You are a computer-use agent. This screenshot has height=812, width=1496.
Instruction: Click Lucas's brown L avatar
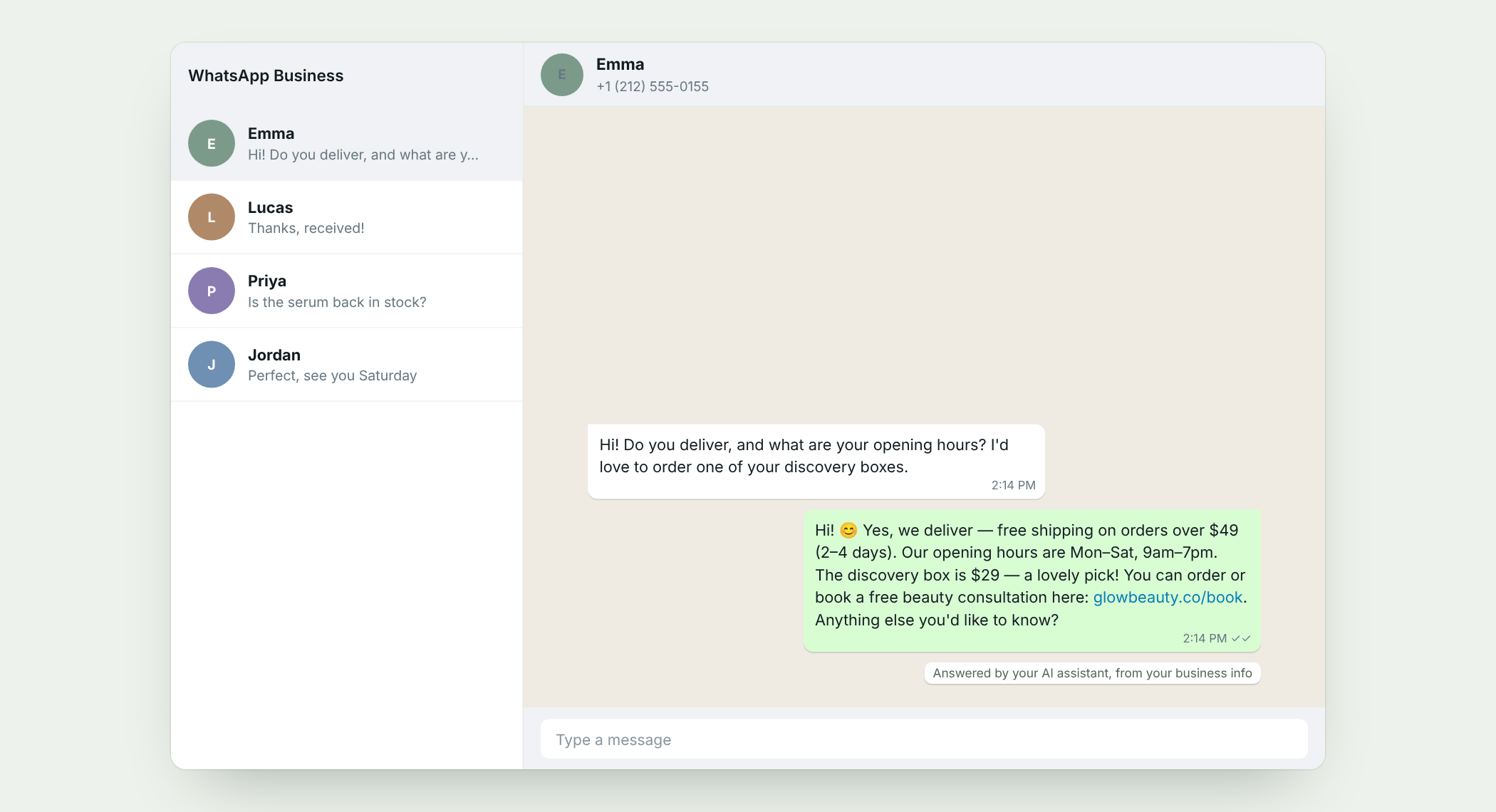pos(212,217)
